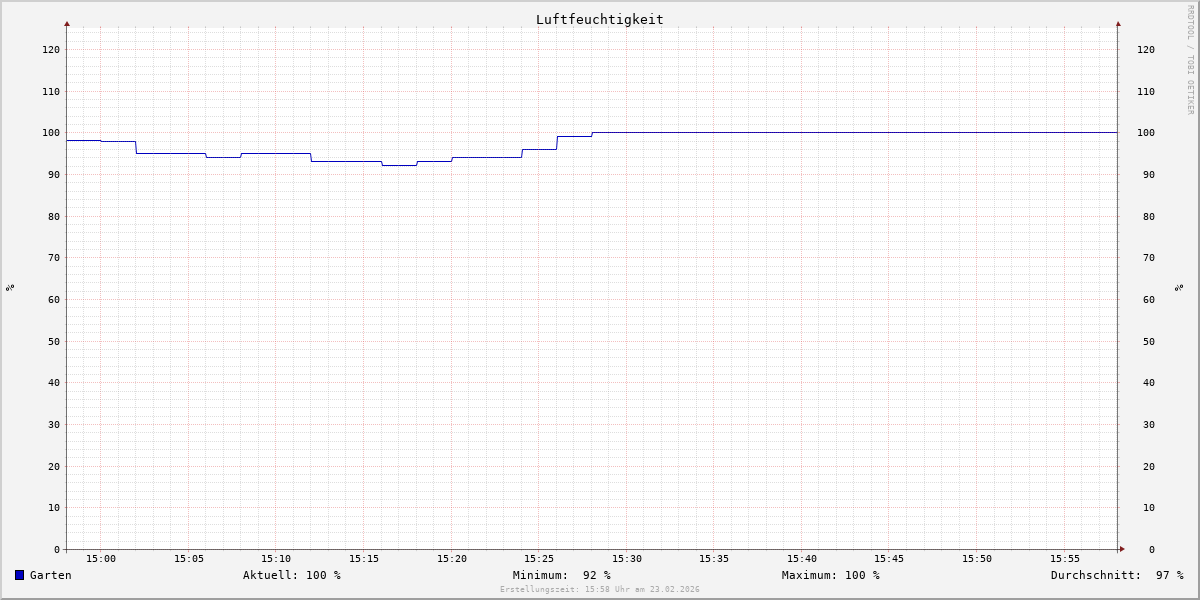Click the 100 label on the left axis
This screenshot has height=600, width=1200.
(51, 133)
